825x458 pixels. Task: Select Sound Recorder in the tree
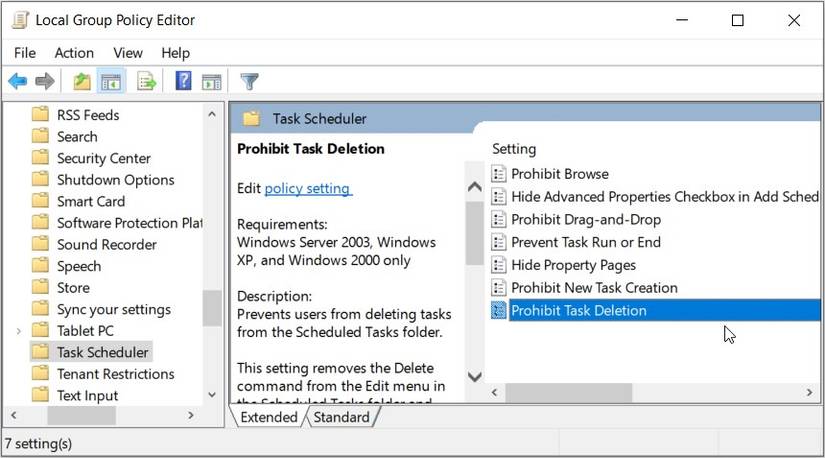107,244
